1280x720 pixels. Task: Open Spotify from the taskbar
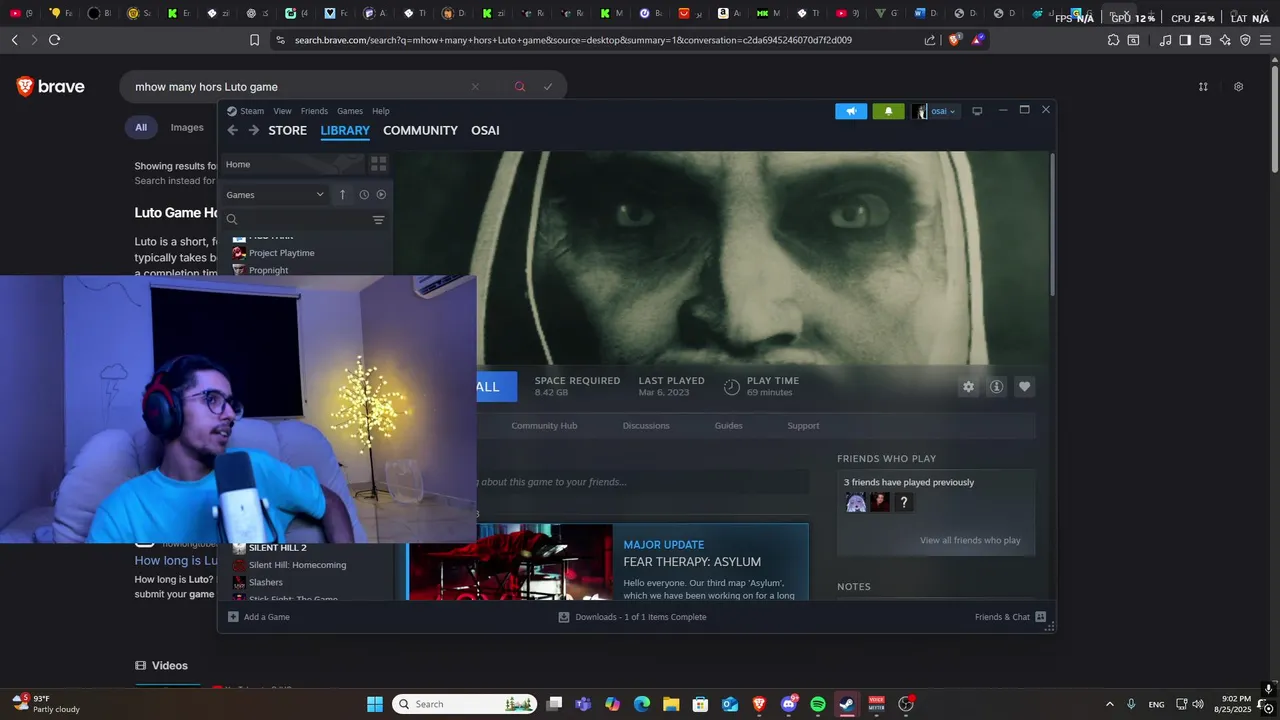click(x=817, y=704)
